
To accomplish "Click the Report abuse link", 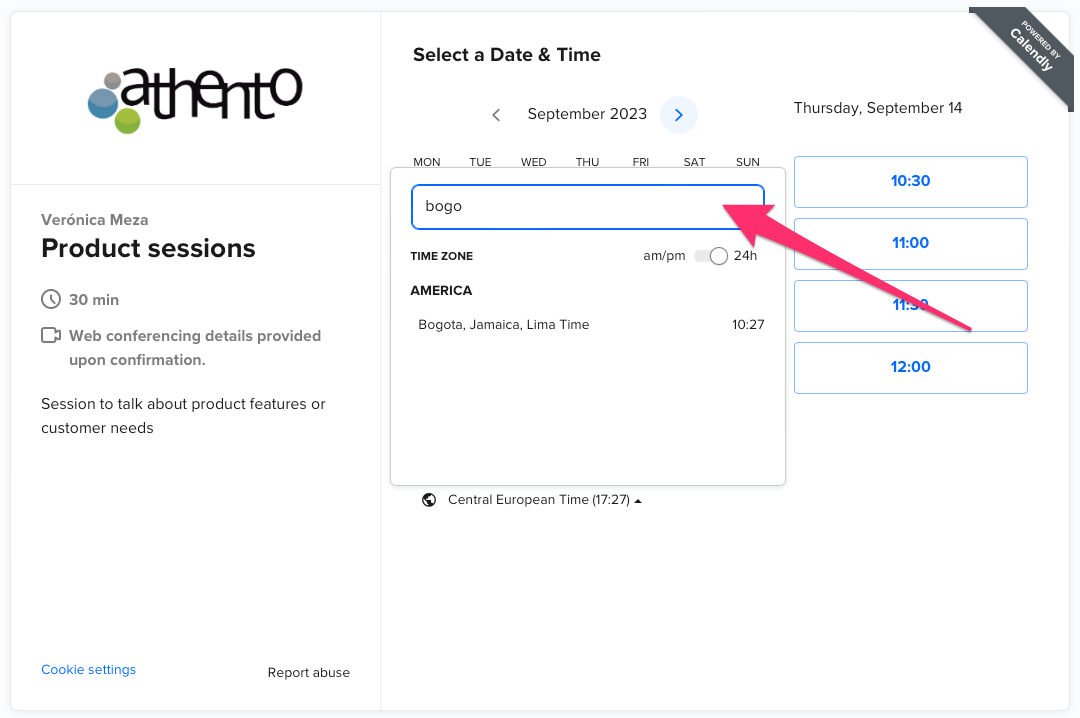I will point(308,673).
